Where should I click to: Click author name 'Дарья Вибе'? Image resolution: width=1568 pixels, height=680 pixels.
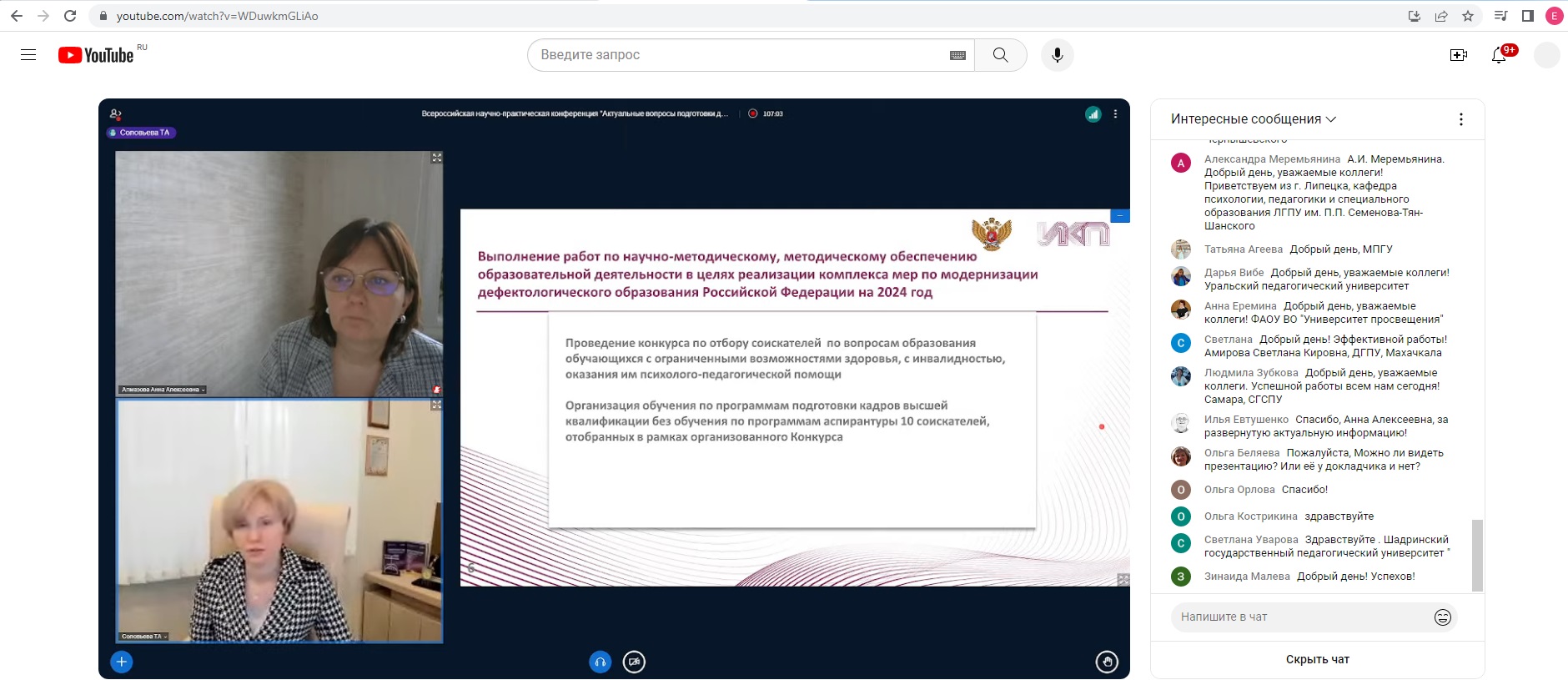coord(1234,273)
